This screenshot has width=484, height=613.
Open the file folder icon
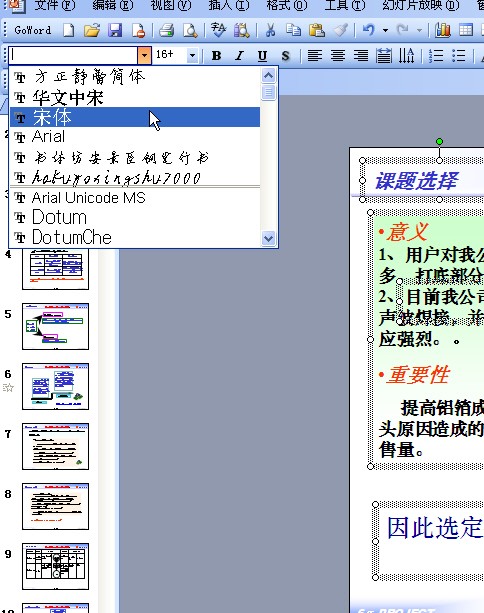92,30
